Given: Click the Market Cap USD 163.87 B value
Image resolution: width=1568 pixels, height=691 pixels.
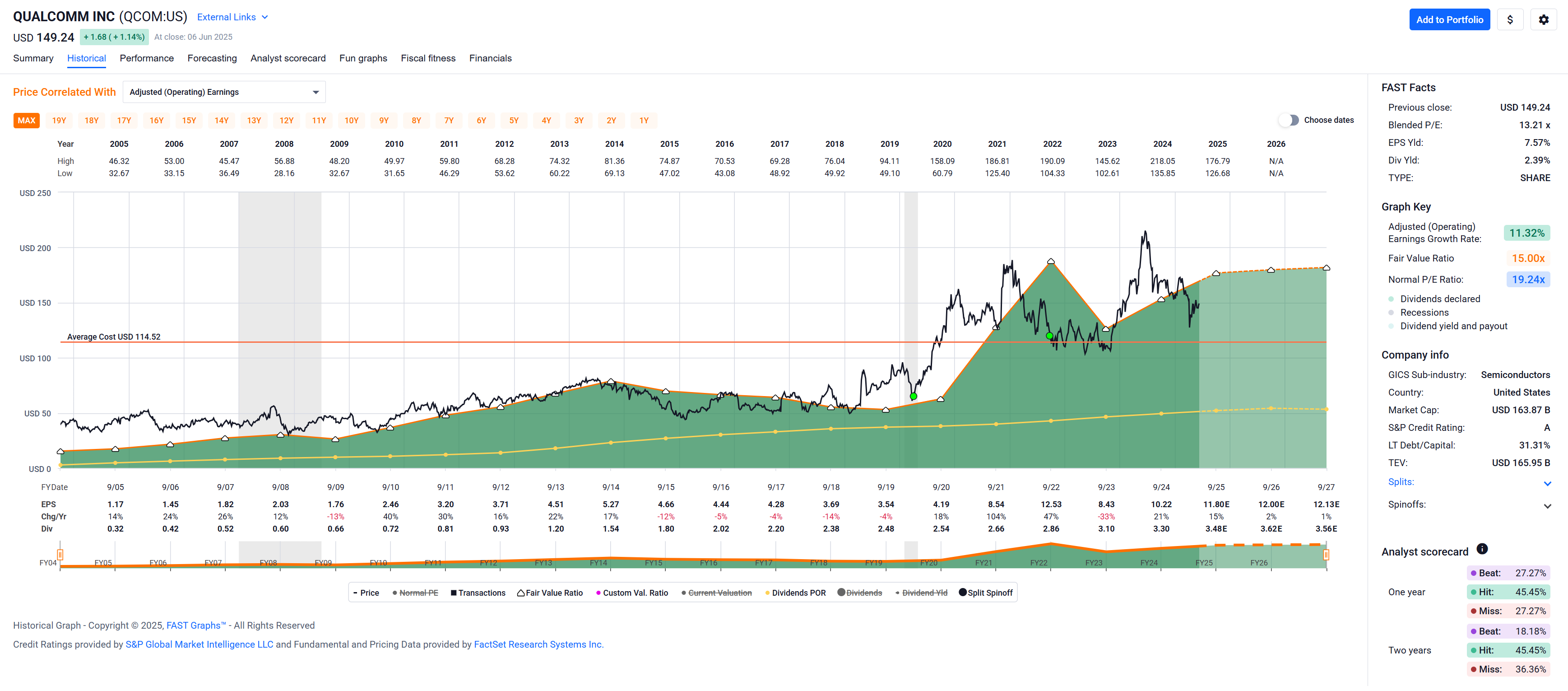Looking at the screenshot, I should [x=1521, y=410].
